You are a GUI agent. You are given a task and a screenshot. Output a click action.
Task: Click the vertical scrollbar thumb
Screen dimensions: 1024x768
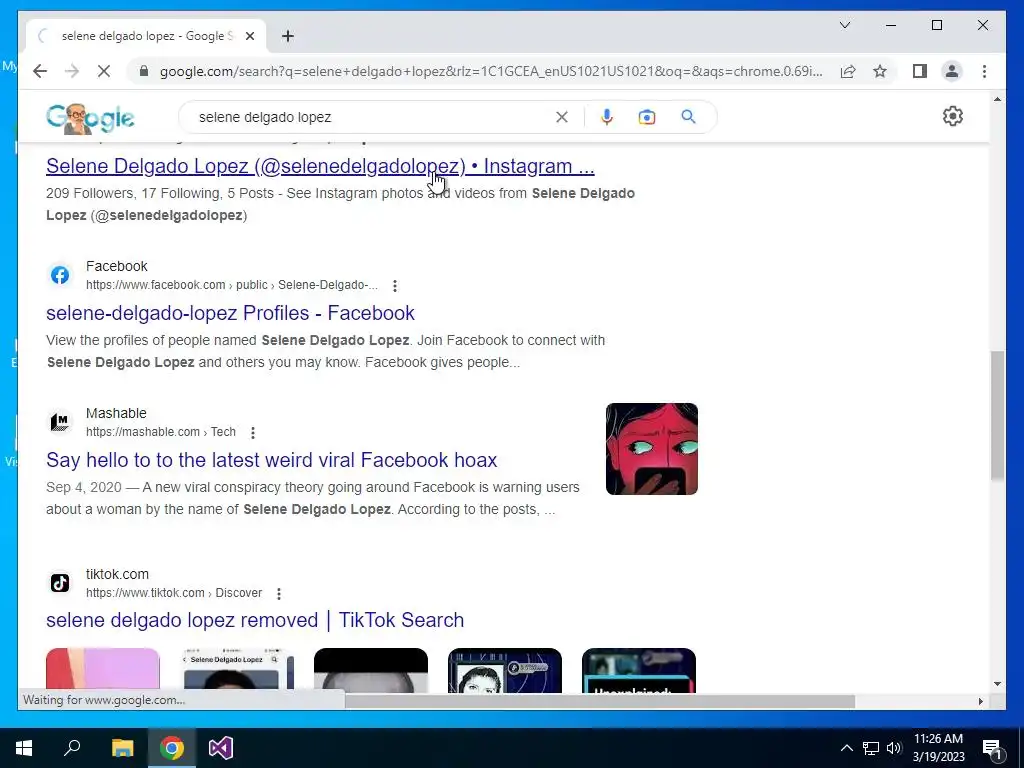tap(997, 416)
